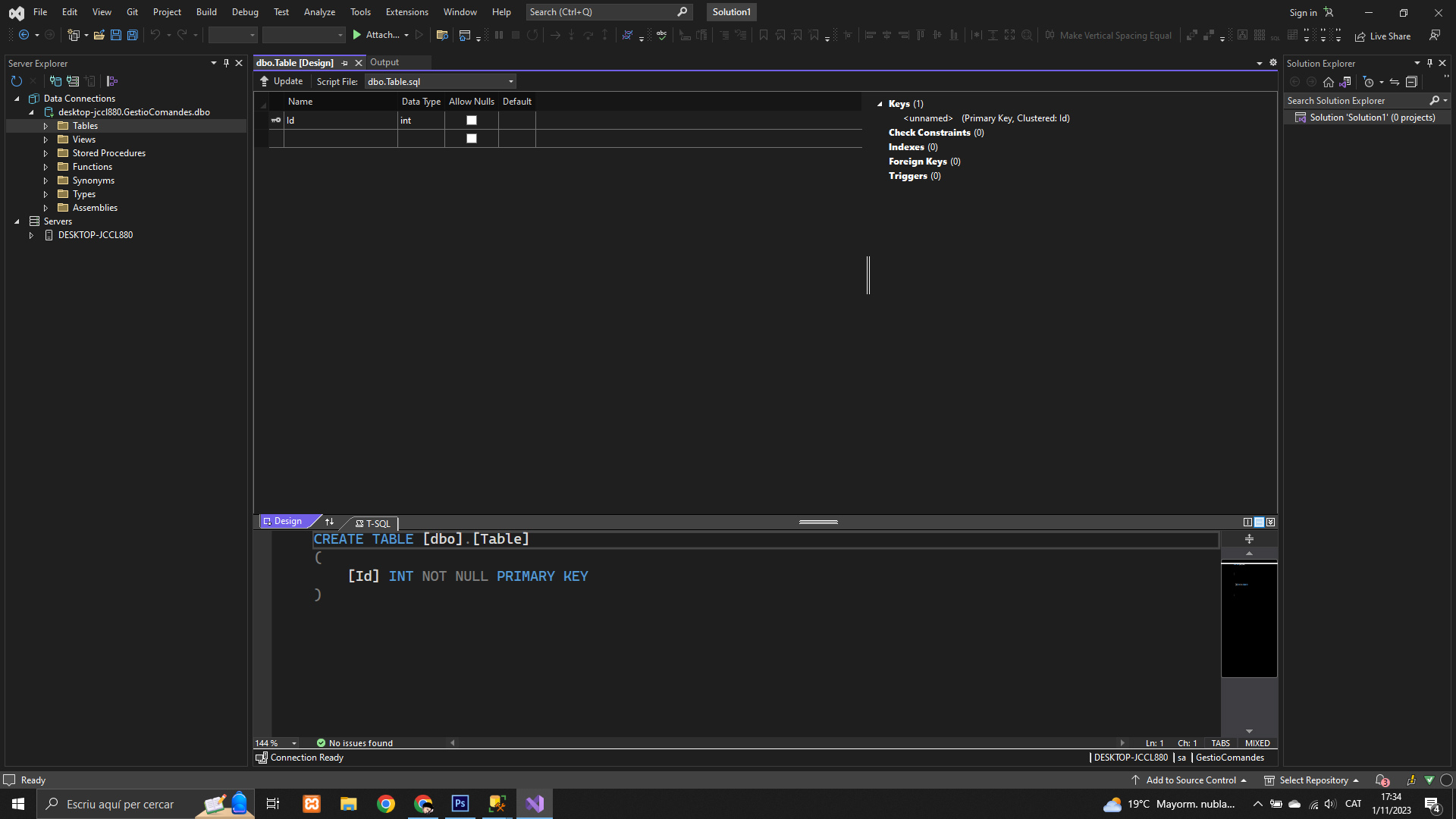
Task: Click Solution Explorer Home icon
Action: pos(1328,82)
